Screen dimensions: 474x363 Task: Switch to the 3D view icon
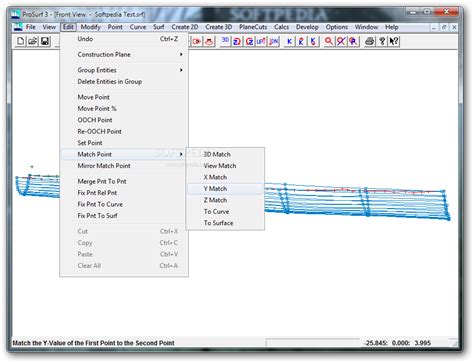click(x=225, y=41)
